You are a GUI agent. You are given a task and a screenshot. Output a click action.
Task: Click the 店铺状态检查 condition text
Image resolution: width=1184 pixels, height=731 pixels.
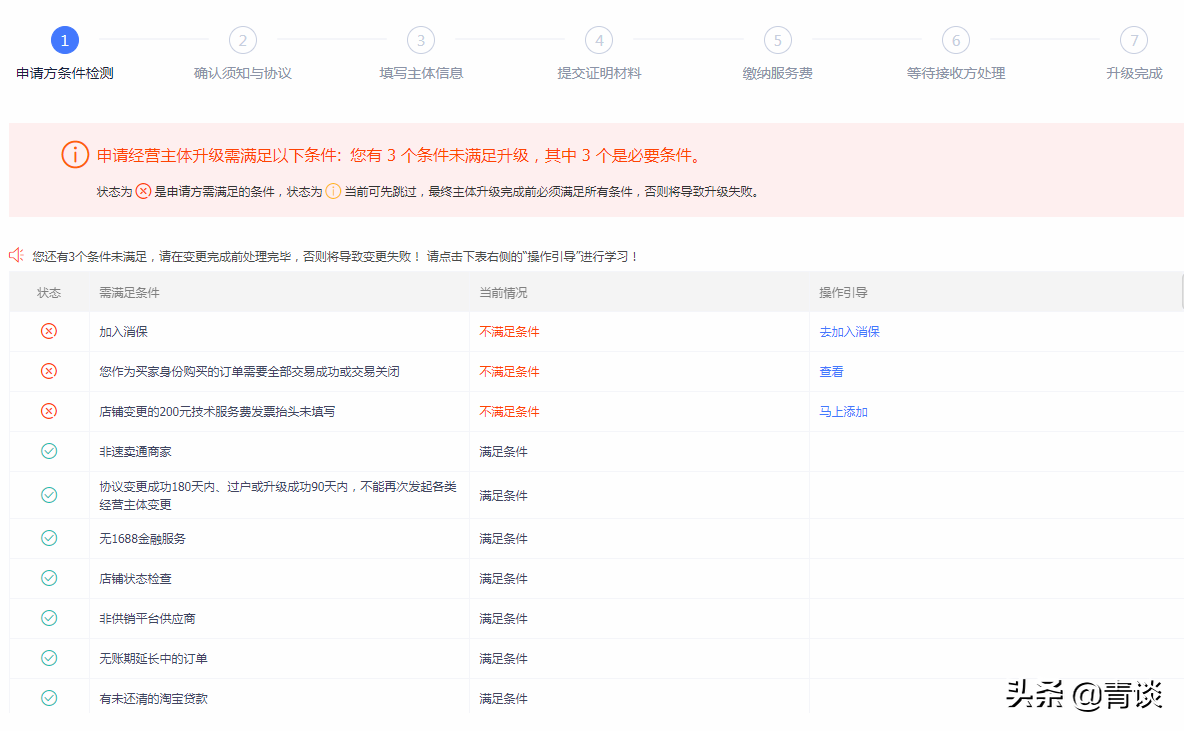135,578
